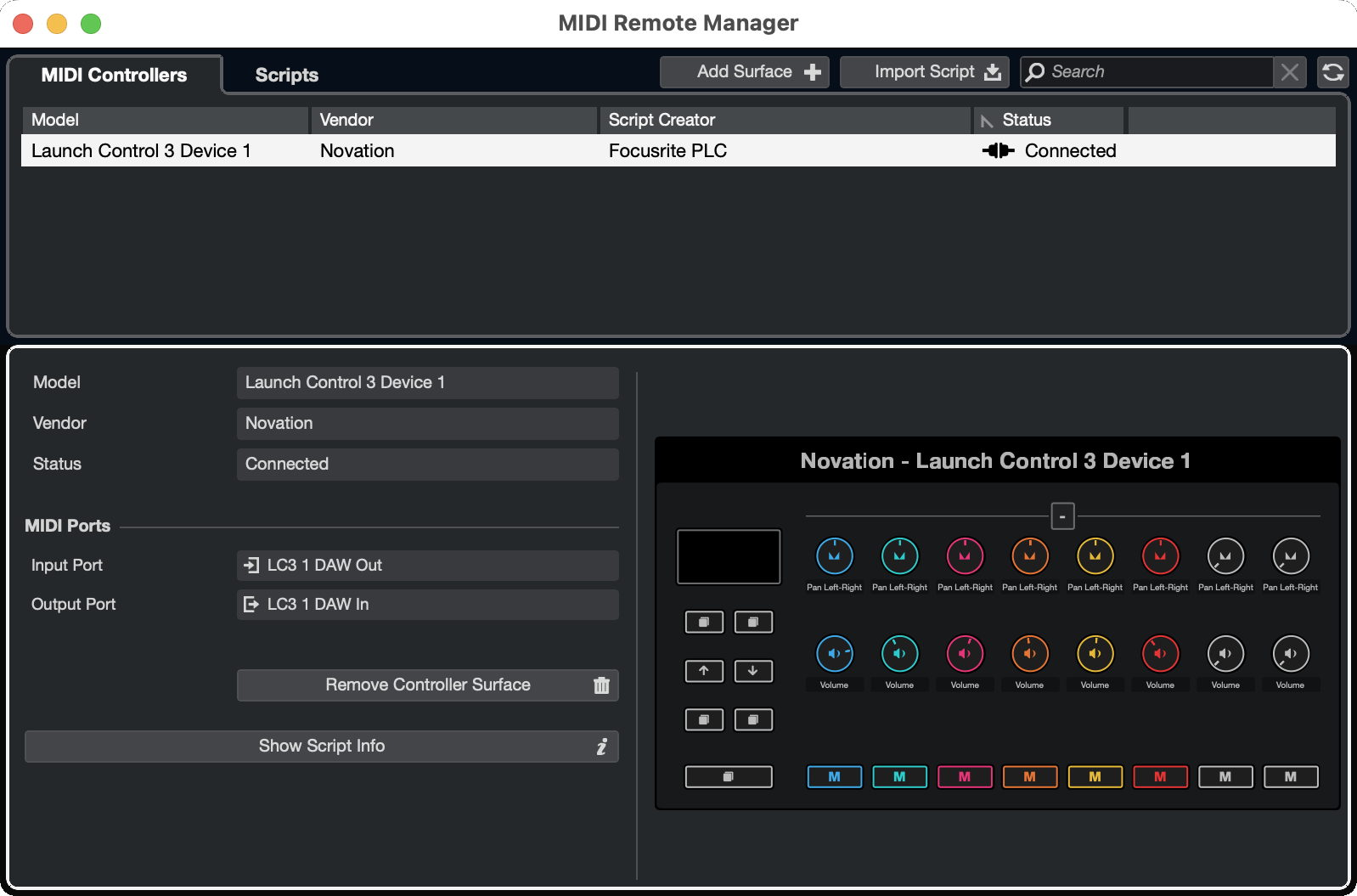This screenshot has height=896, width=1357.
Task: Click the down arrow surface button
Action: 753,671
